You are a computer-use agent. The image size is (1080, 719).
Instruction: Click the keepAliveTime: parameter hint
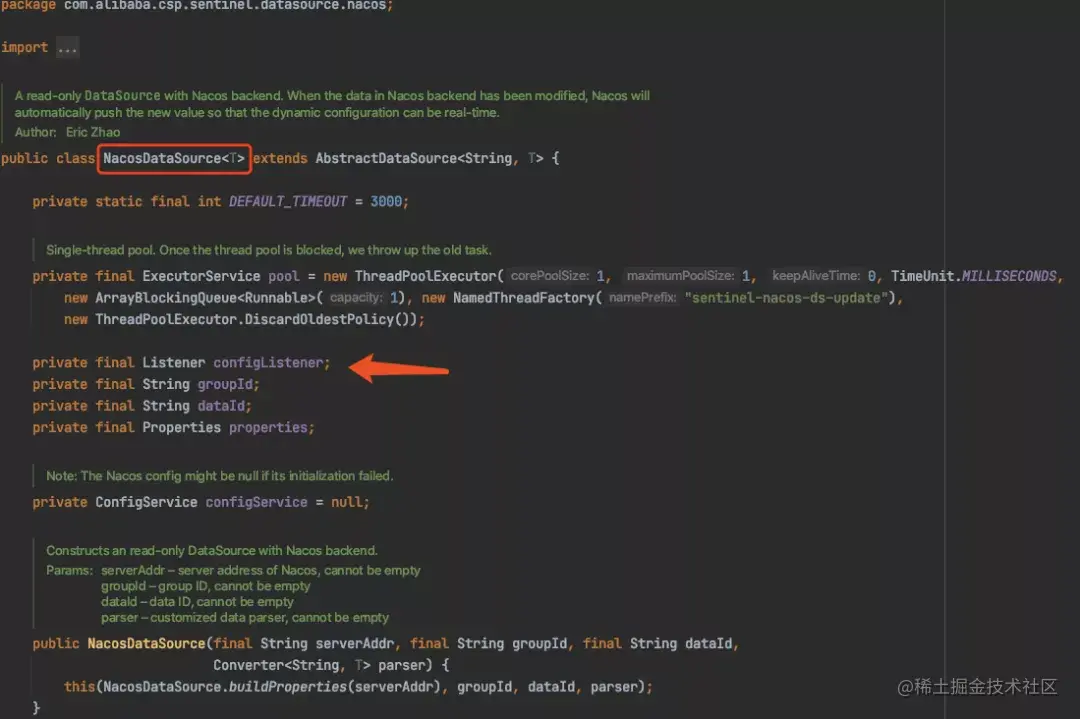pos(816,276)
